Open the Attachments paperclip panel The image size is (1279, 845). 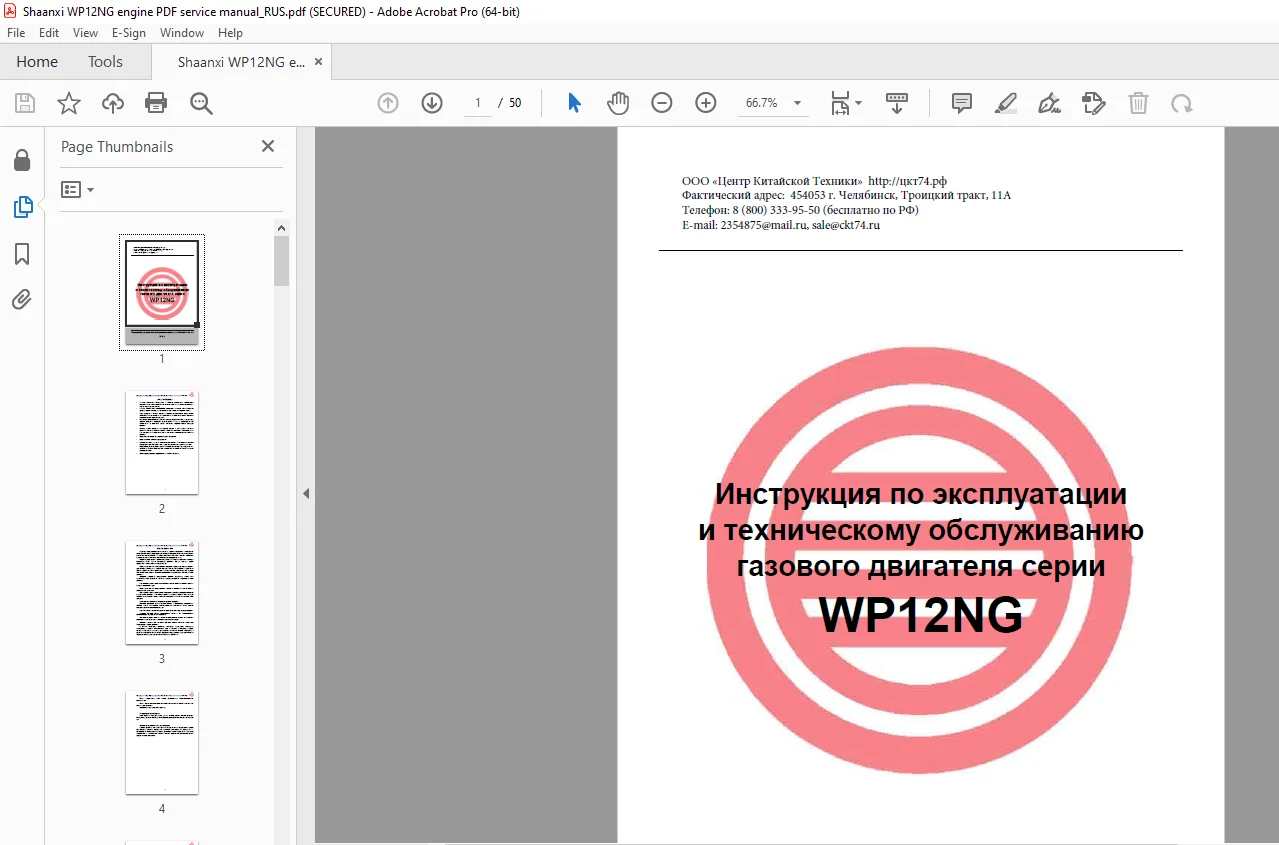click(22, 299)
